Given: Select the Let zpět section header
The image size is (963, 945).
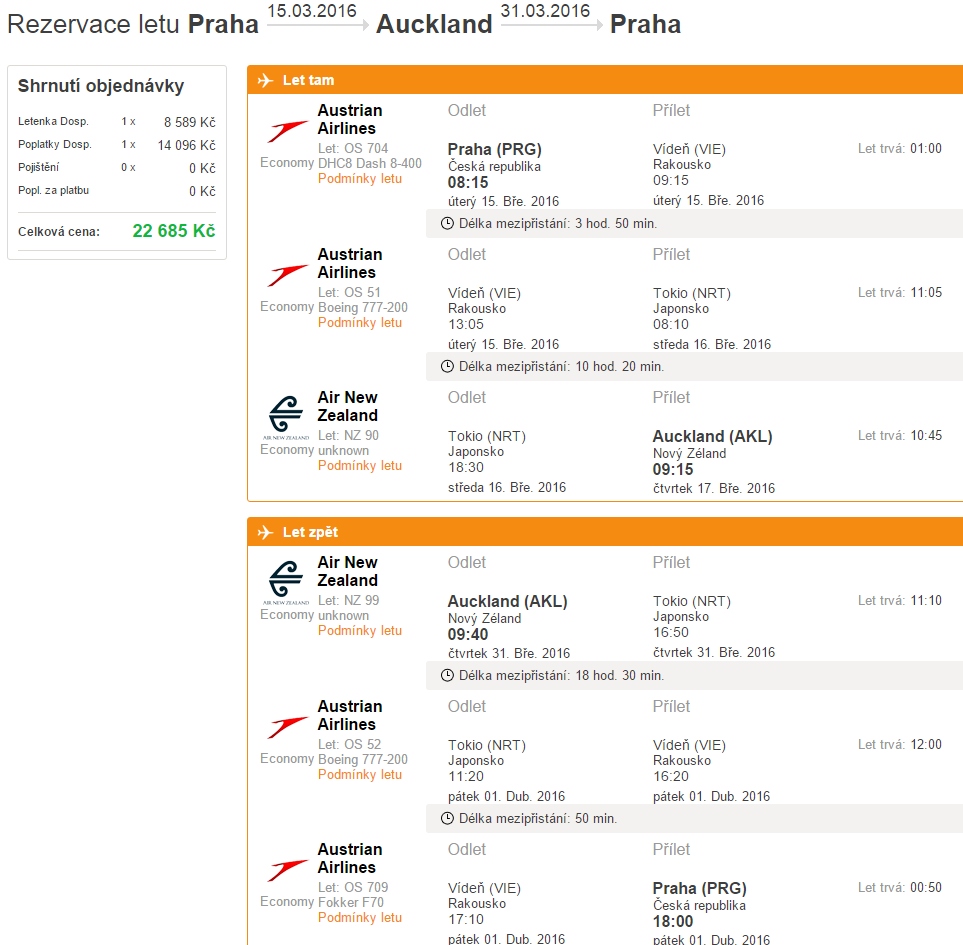Looking at the screenshot, I should click(605, 532).
